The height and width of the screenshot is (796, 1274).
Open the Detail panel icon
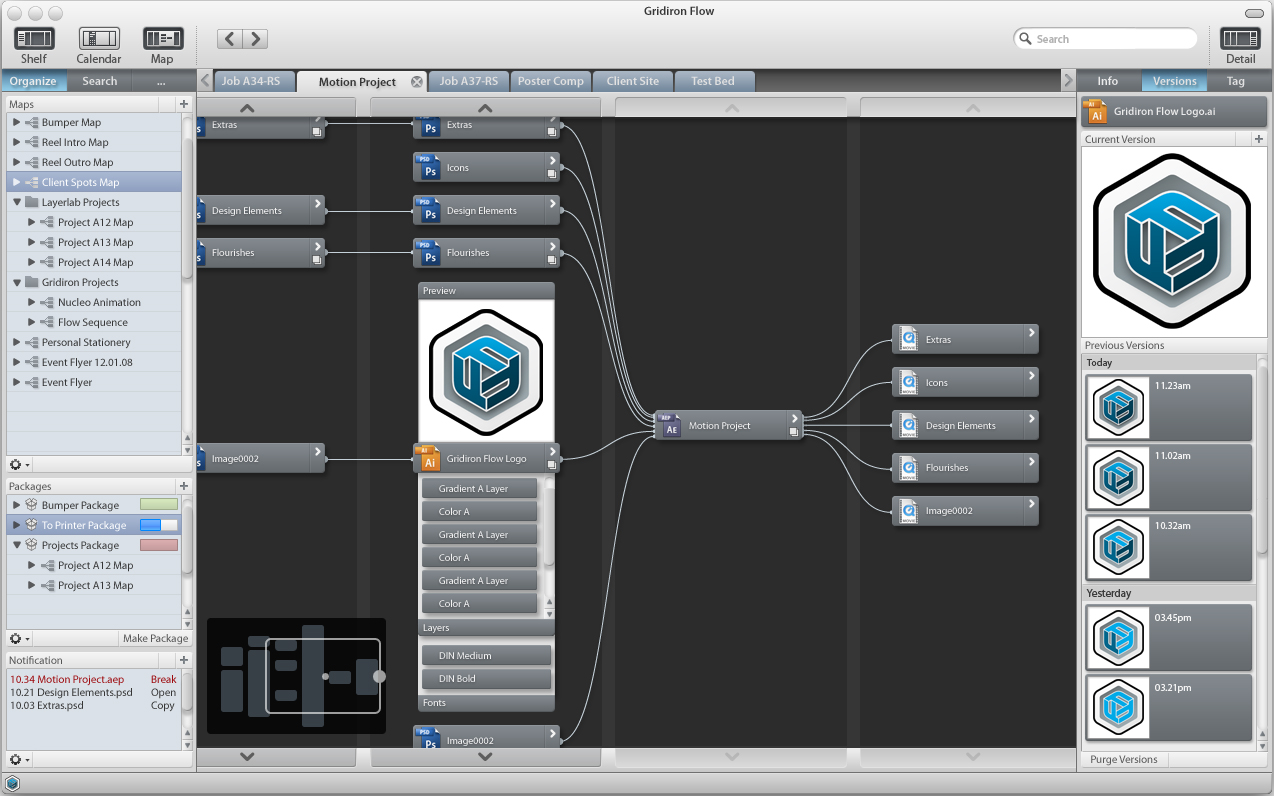click(x=1240, y=39)
